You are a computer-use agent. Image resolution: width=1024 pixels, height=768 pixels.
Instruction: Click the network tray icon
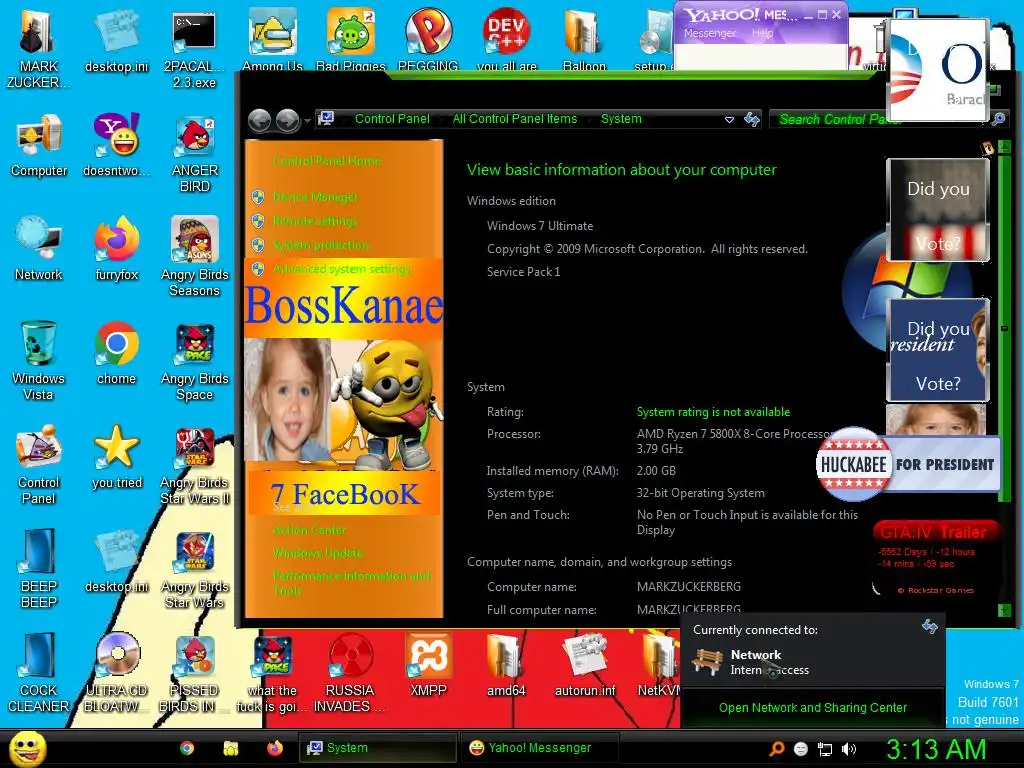tap(825, 749)
